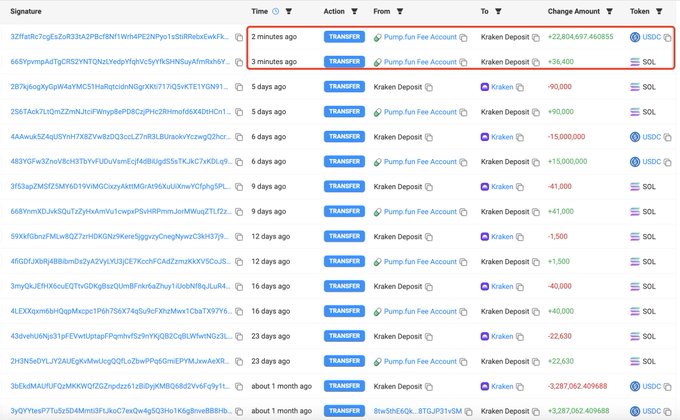Copy Kraken Deposit sender address in -90,000 row
This screenshot has width=680, height=420.
(x=429, y=88)
